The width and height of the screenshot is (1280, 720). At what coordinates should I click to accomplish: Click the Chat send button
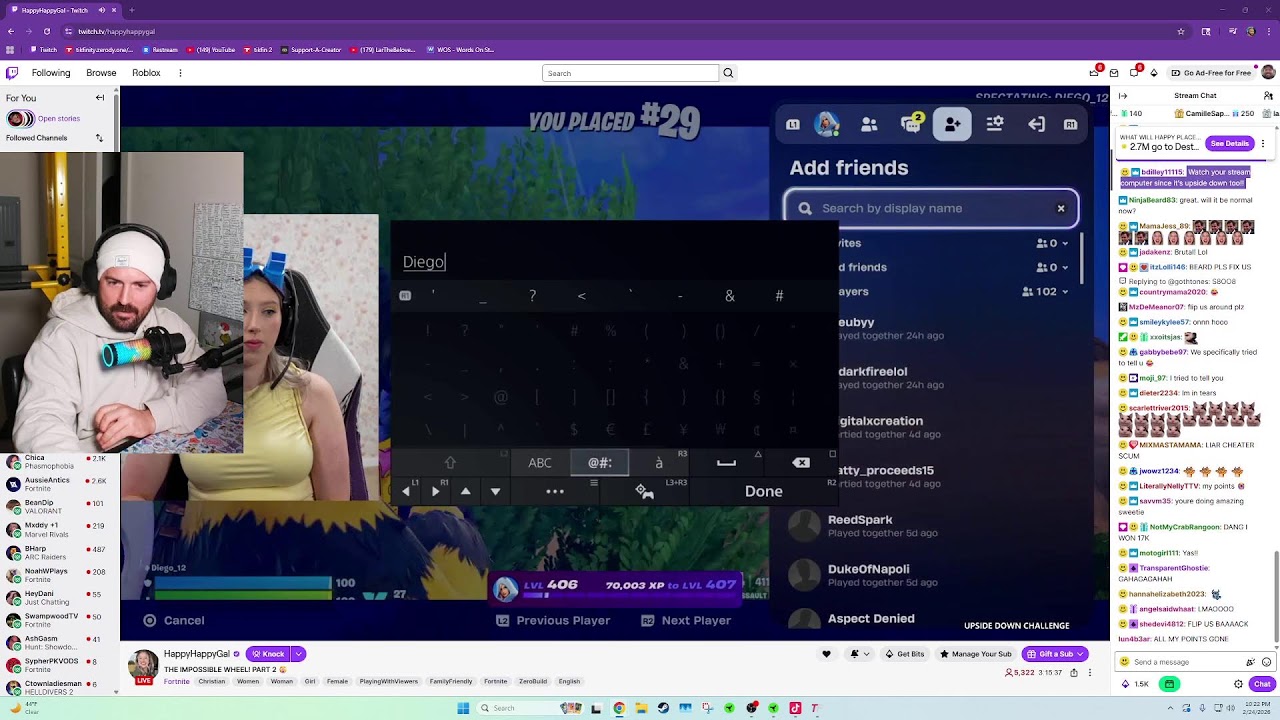pos(1262,684)
